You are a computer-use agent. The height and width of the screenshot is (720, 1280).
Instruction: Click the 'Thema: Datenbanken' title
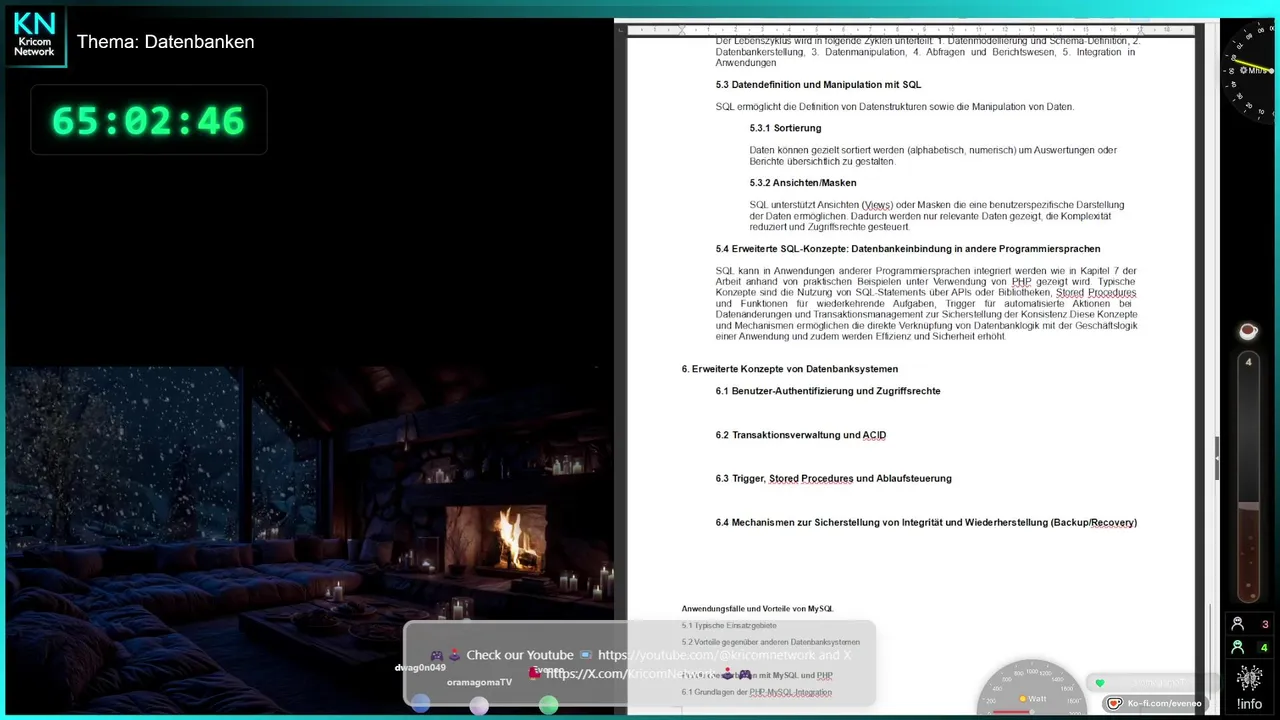pos(166,42)
